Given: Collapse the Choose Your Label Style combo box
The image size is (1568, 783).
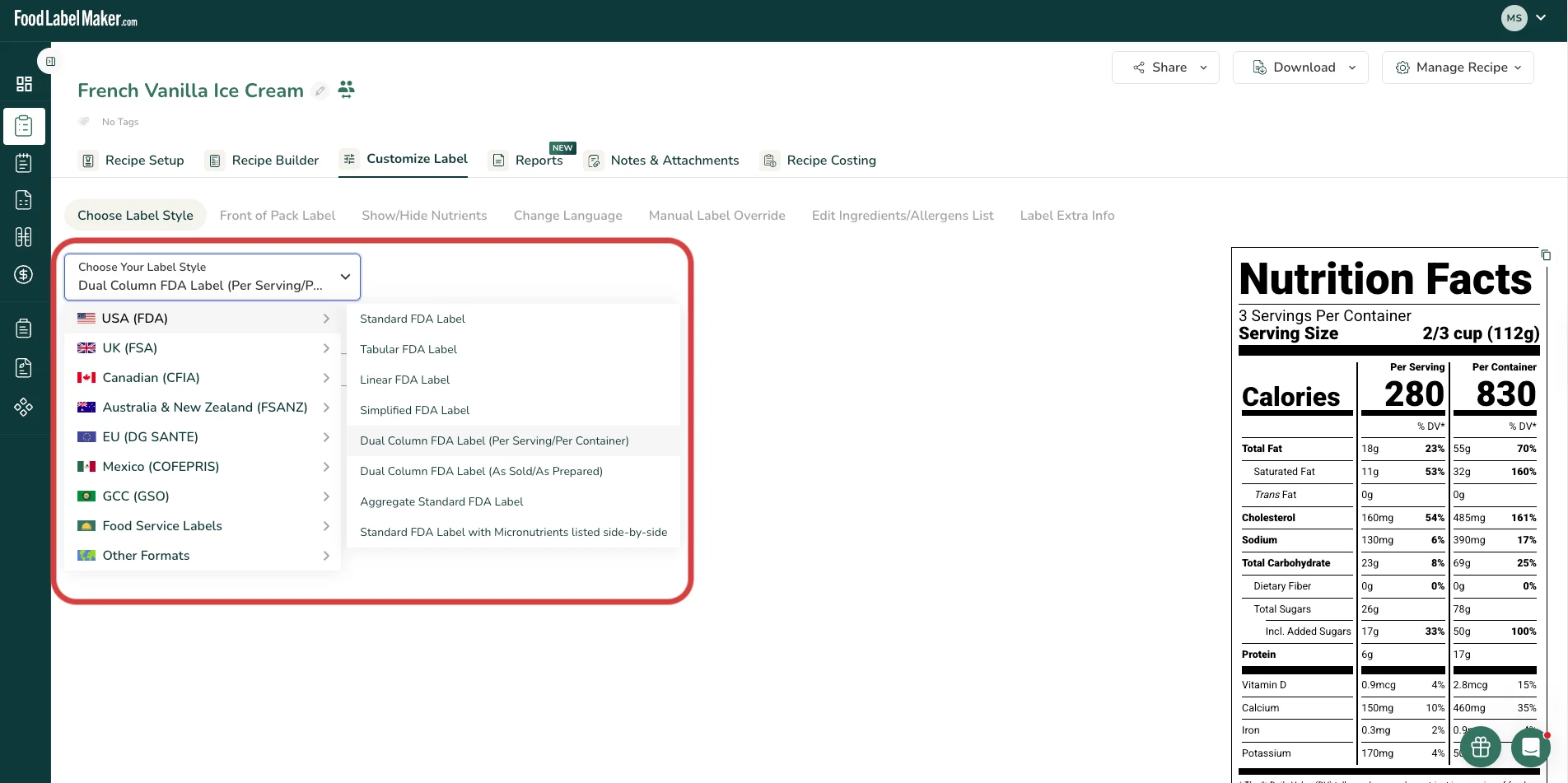Looking at the screenshot, I should pyautogui.click(x=212, y=277).
